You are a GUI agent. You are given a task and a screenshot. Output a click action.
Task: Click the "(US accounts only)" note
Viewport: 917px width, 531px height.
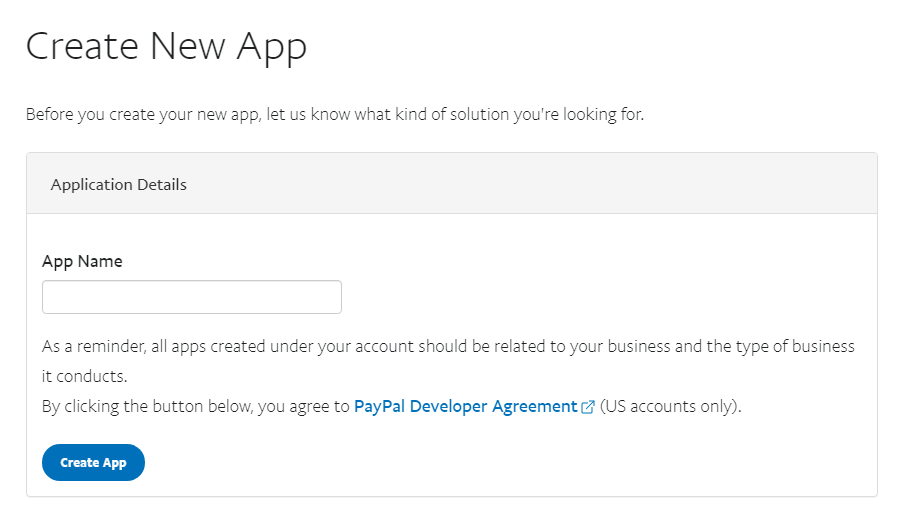coord(670,407)
